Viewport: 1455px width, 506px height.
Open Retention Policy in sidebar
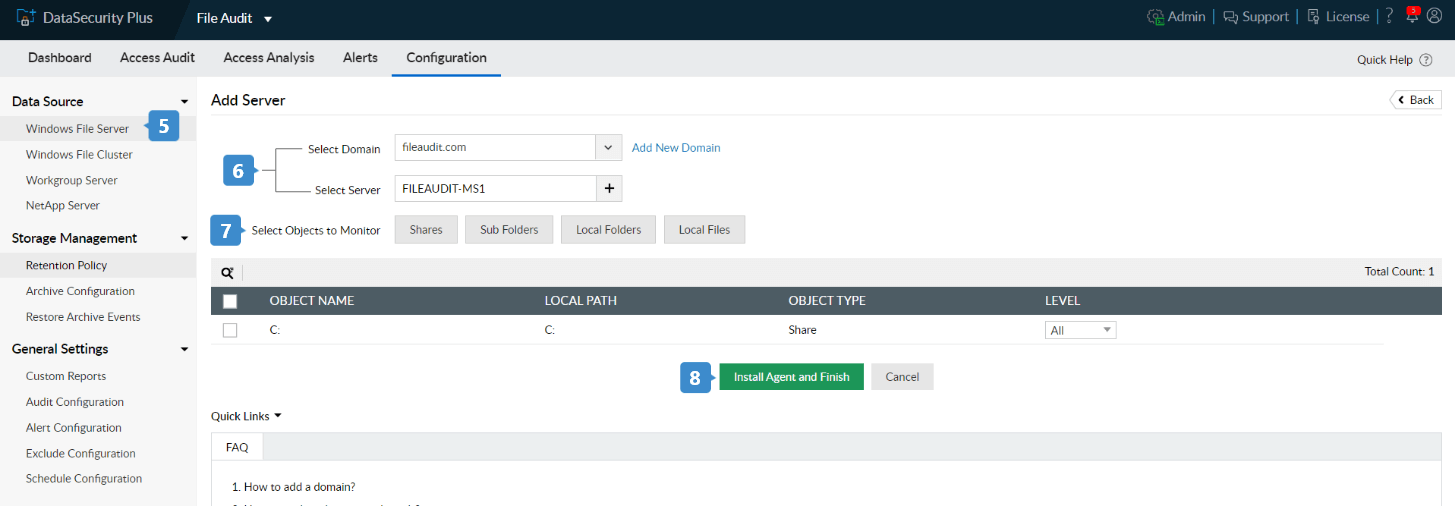point(66,266)
